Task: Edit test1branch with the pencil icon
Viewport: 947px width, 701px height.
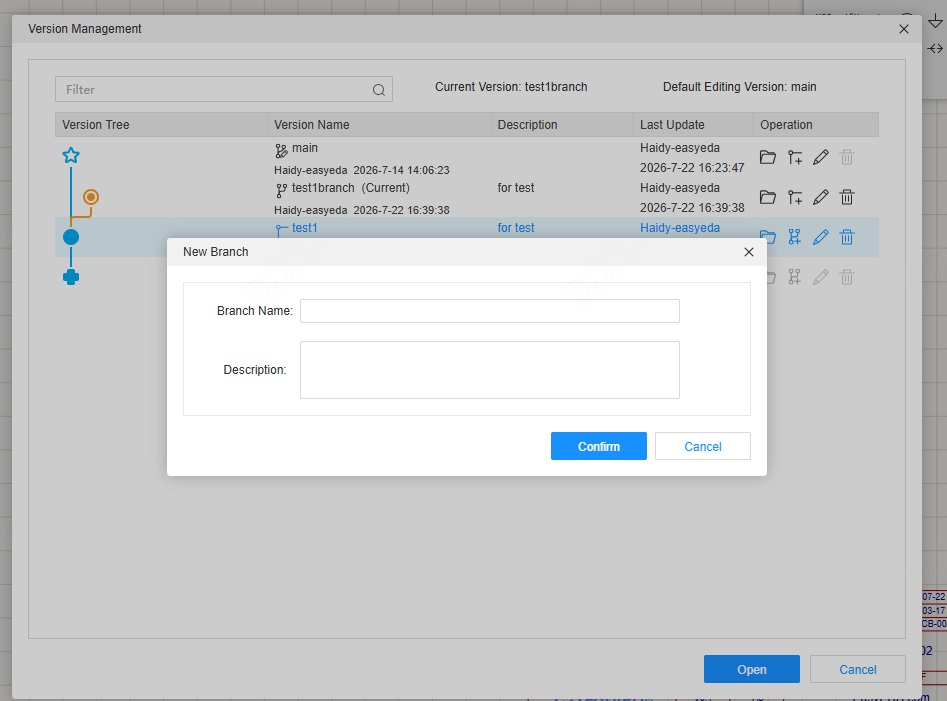Action: point(821,197)
